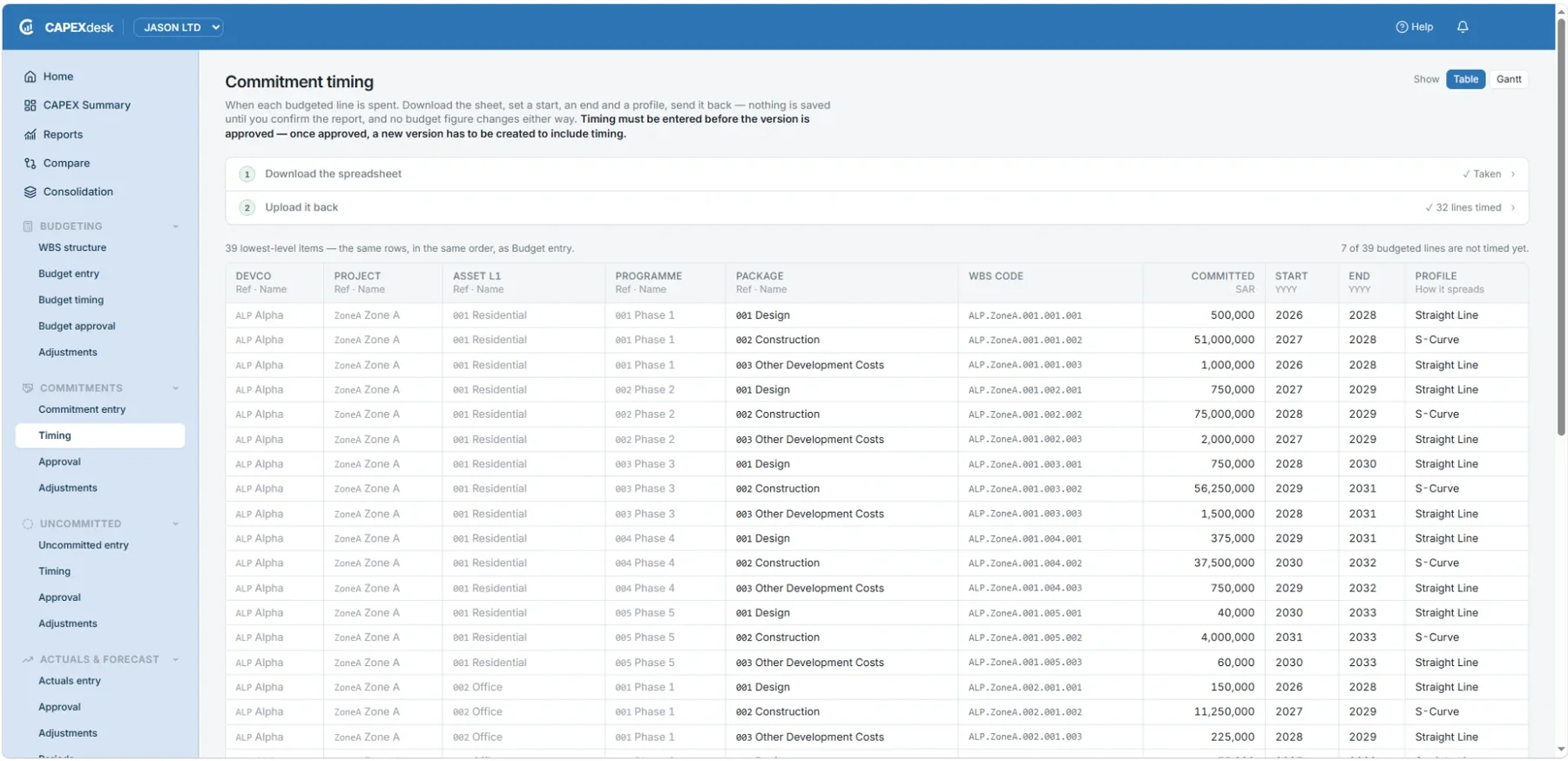Switch view to Table
This screenshot has width=1568, height=761.
coord(1465,79)
